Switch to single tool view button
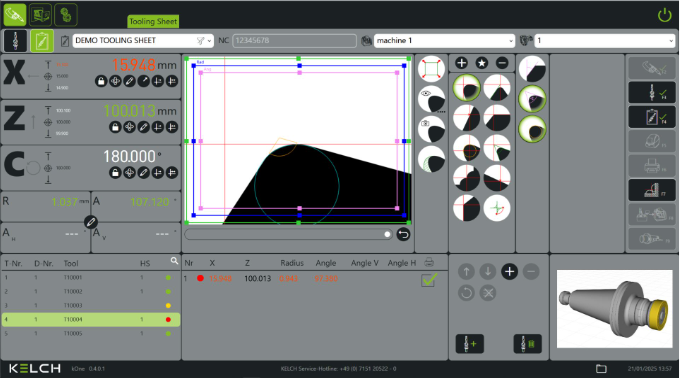This screenshot has width=680, height=390. coord(15,41)
